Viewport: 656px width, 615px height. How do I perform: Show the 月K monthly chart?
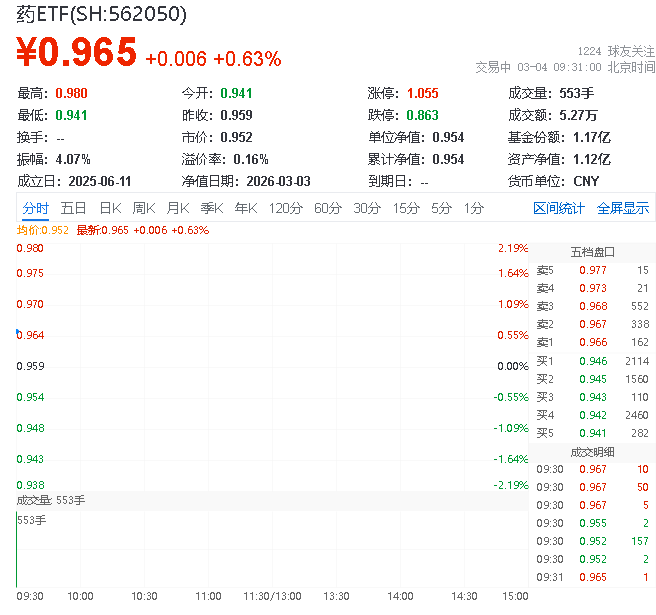point(178,208)
